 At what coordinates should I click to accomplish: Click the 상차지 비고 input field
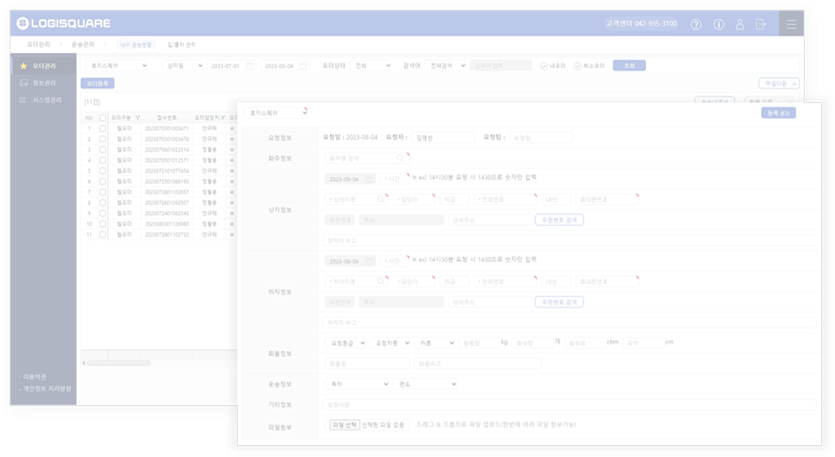point(569,241)
